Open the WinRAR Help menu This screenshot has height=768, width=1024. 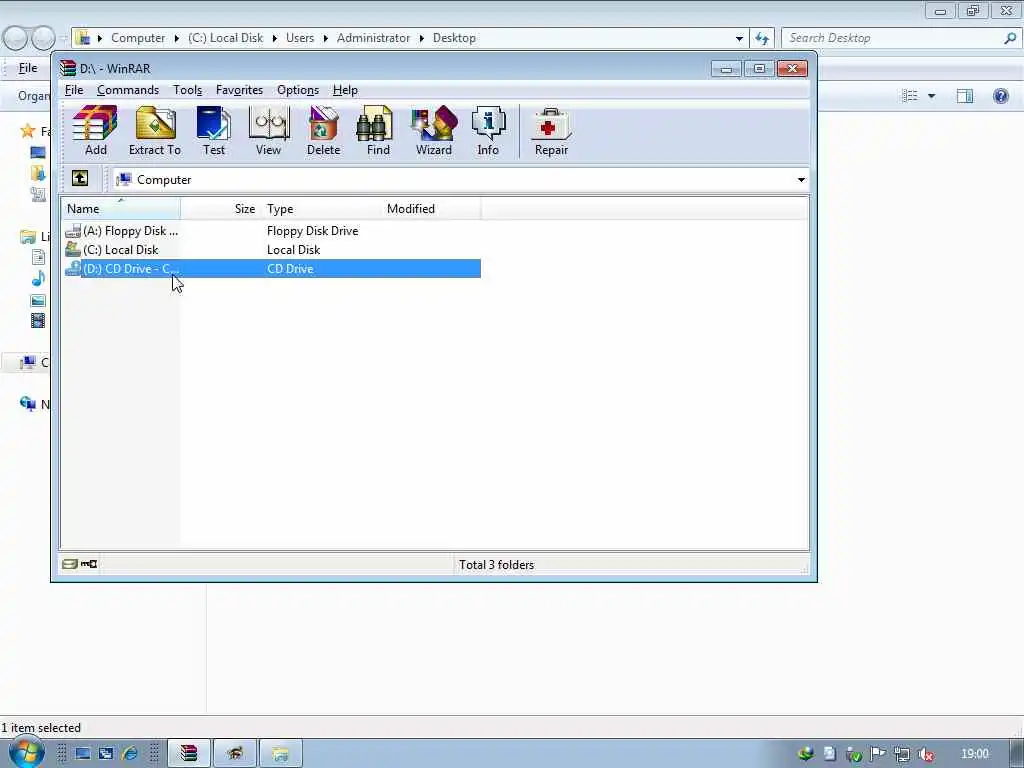pyautogui.click(x=345, y=90)
